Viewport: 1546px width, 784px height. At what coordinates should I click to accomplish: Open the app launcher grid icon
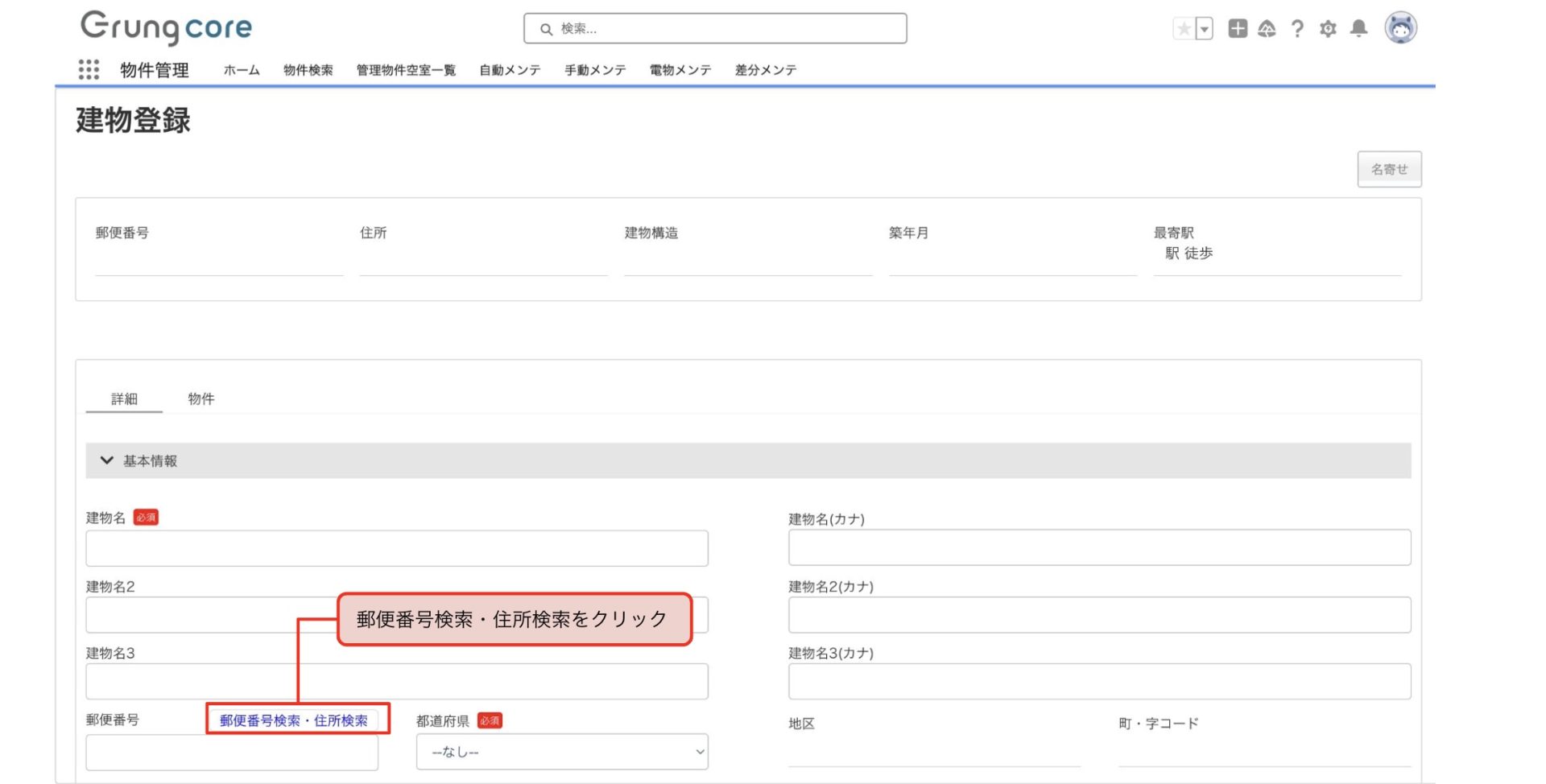point(89,70)
